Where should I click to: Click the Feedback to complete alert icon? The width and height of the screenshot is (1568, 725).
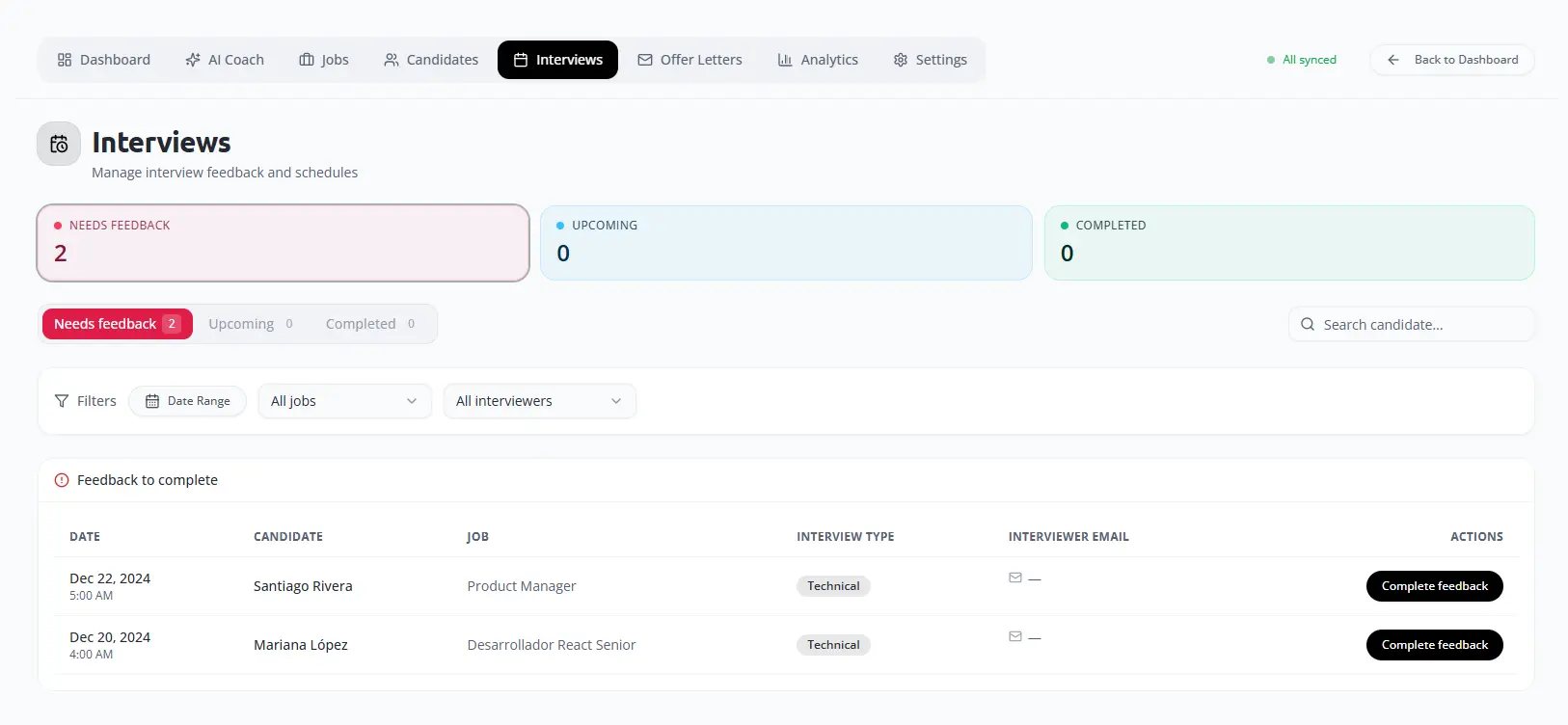(62, 480)
